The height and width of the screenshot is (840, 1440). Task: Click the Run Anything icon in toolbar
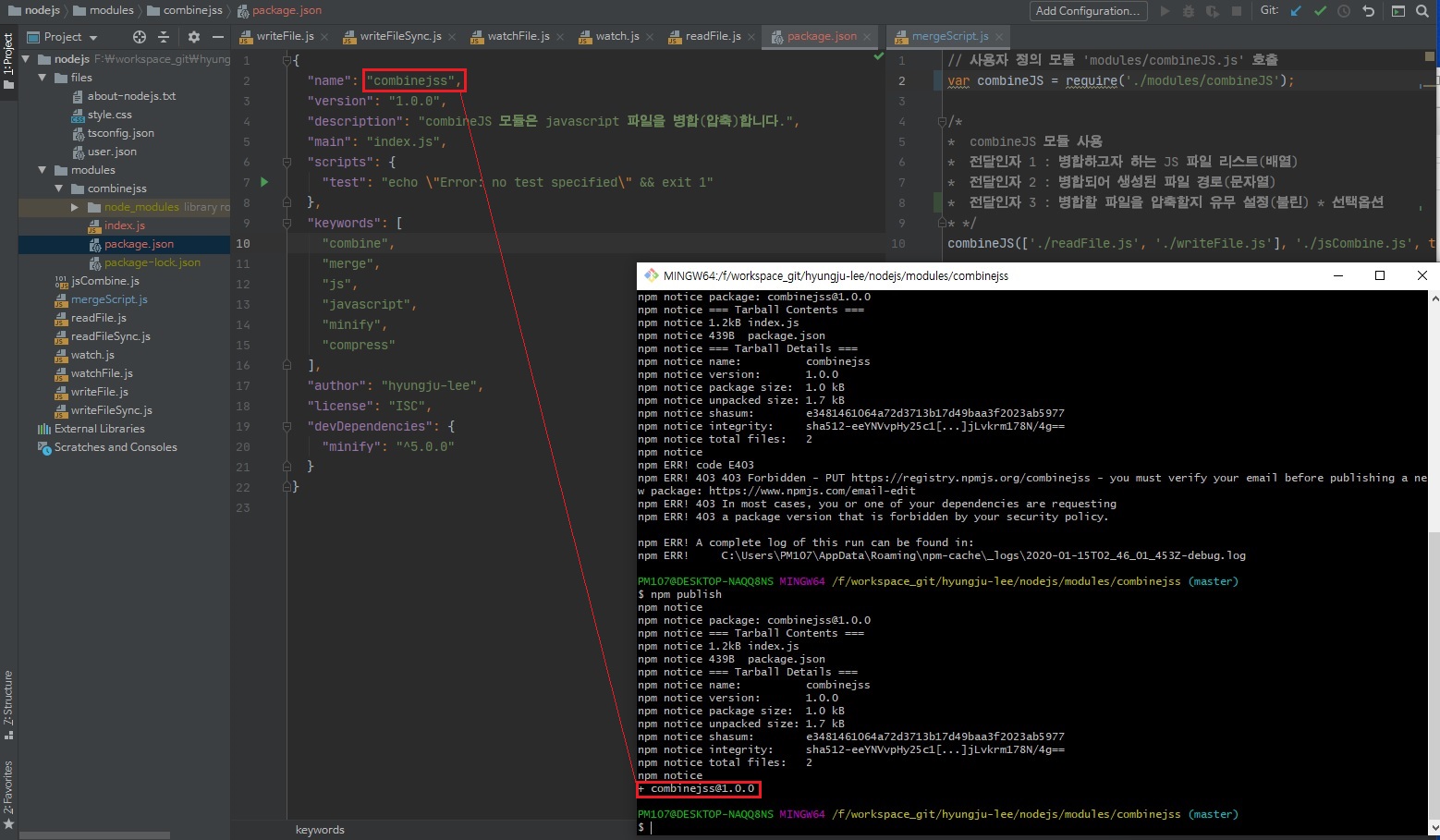coord(1397,11)
